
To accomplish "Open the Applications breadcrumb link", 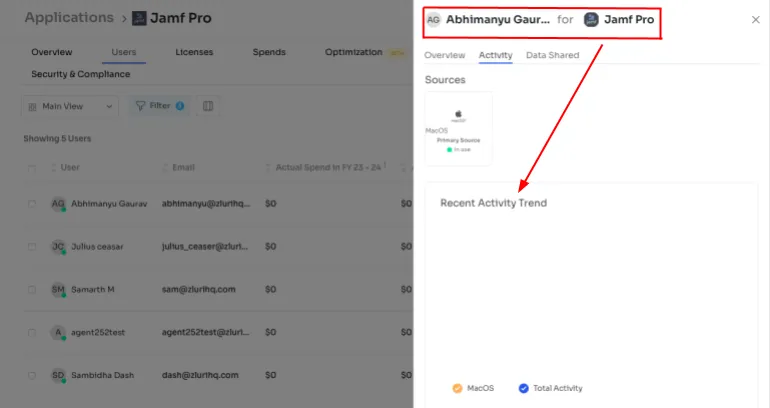I will [x=69, y=18].
